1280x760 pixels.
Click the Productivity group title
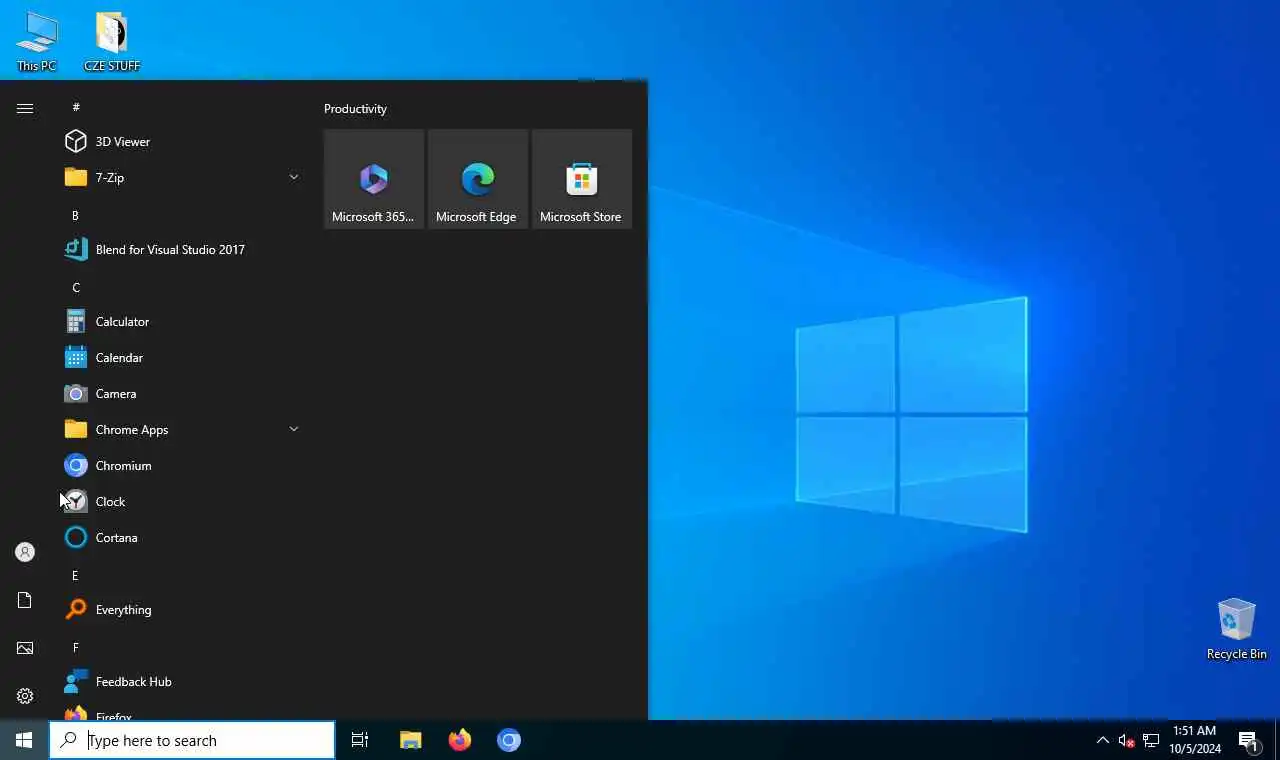point(355,109)
